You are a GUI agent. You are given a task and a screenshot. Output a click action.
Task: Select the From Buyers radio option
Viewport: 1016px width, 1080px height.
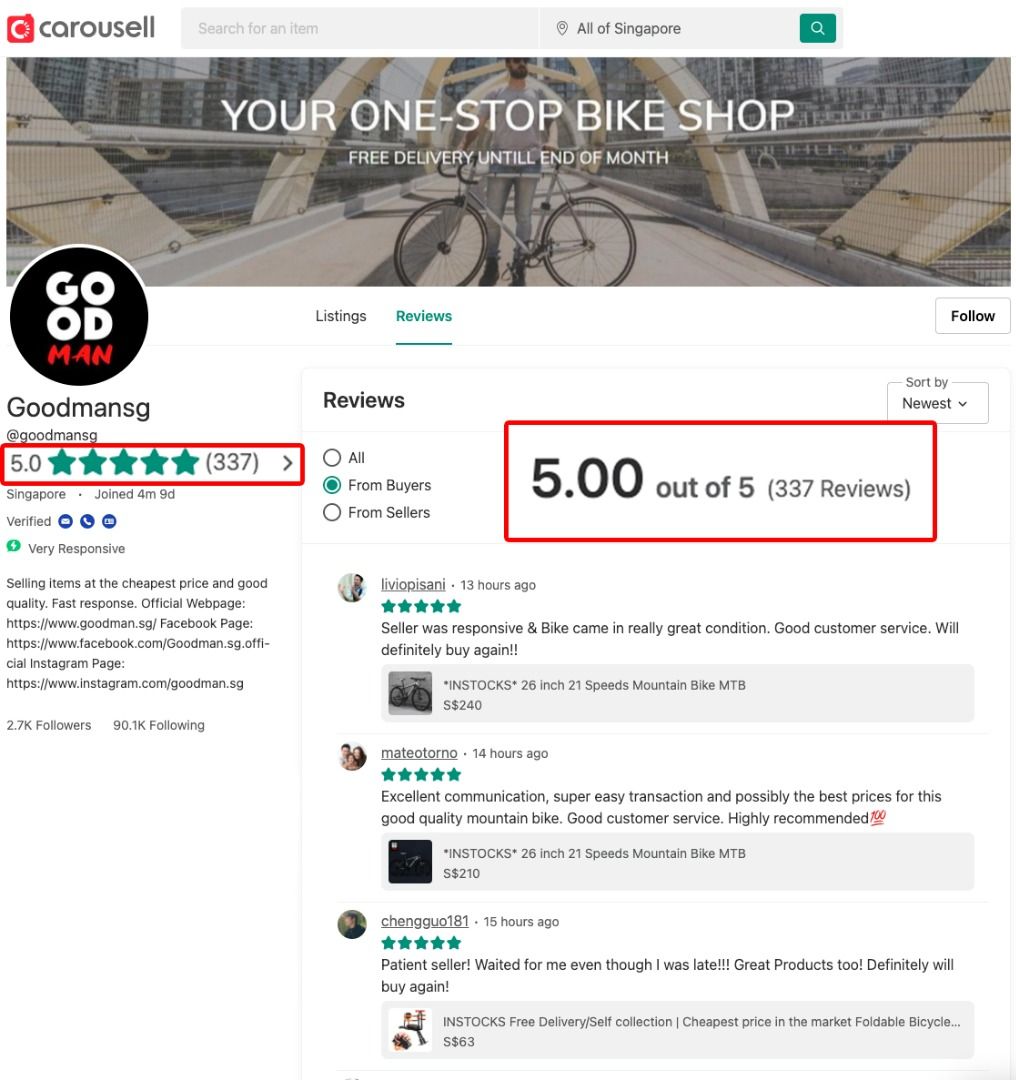click(x=332, y=485)
